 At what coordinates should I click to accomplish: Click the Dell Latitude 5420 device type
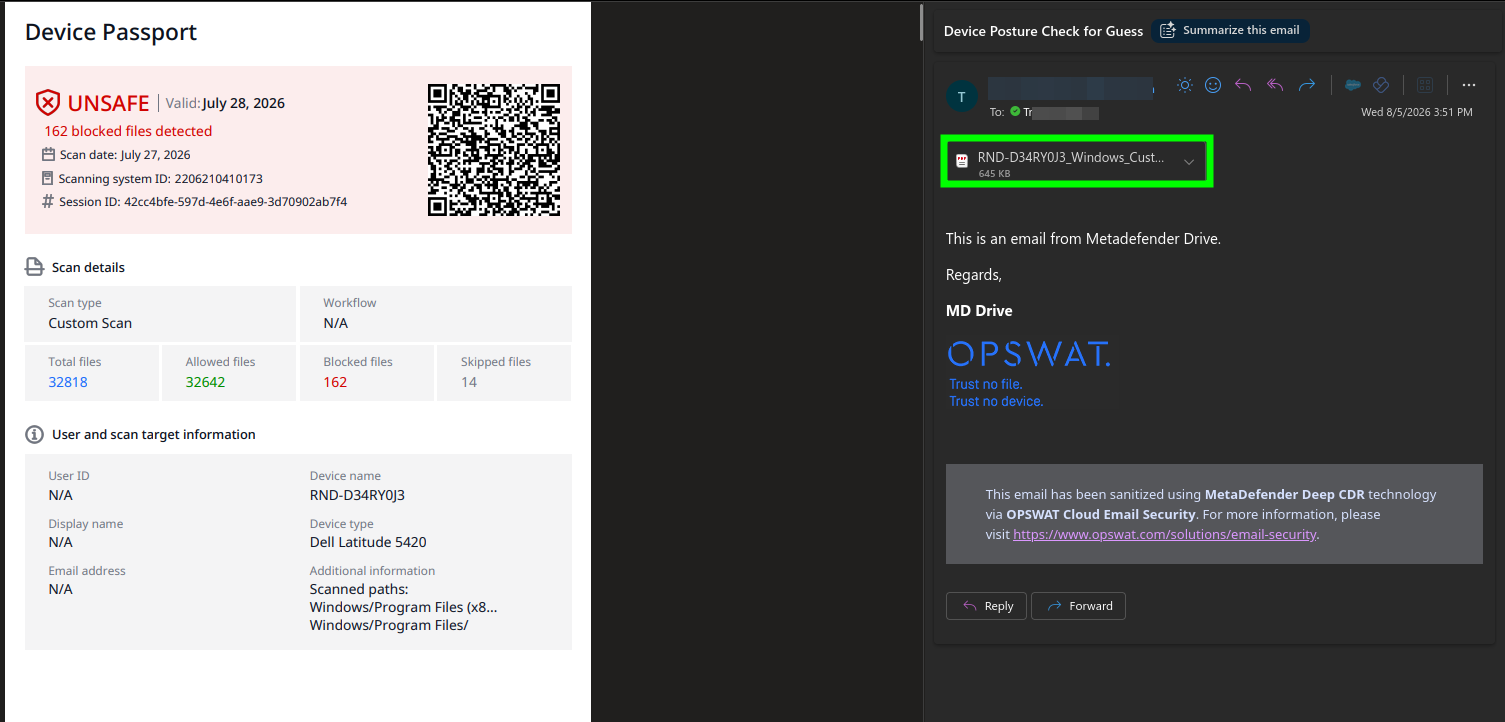[x=368, y=542]
